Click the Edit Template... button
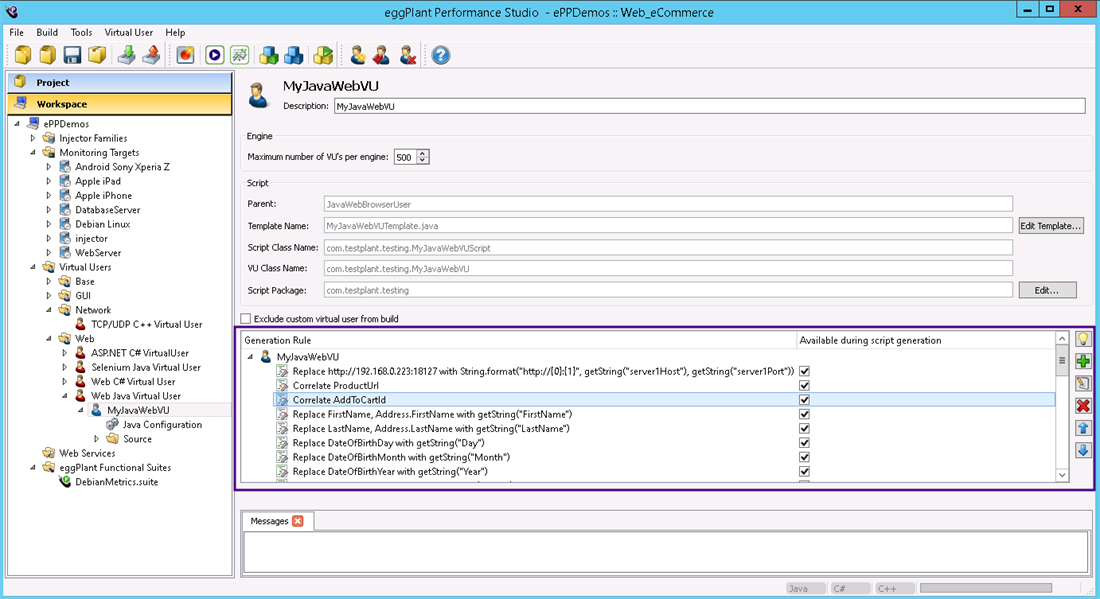The width and height of the screenshot is (1100, 599). click(x=1051, y=226)
